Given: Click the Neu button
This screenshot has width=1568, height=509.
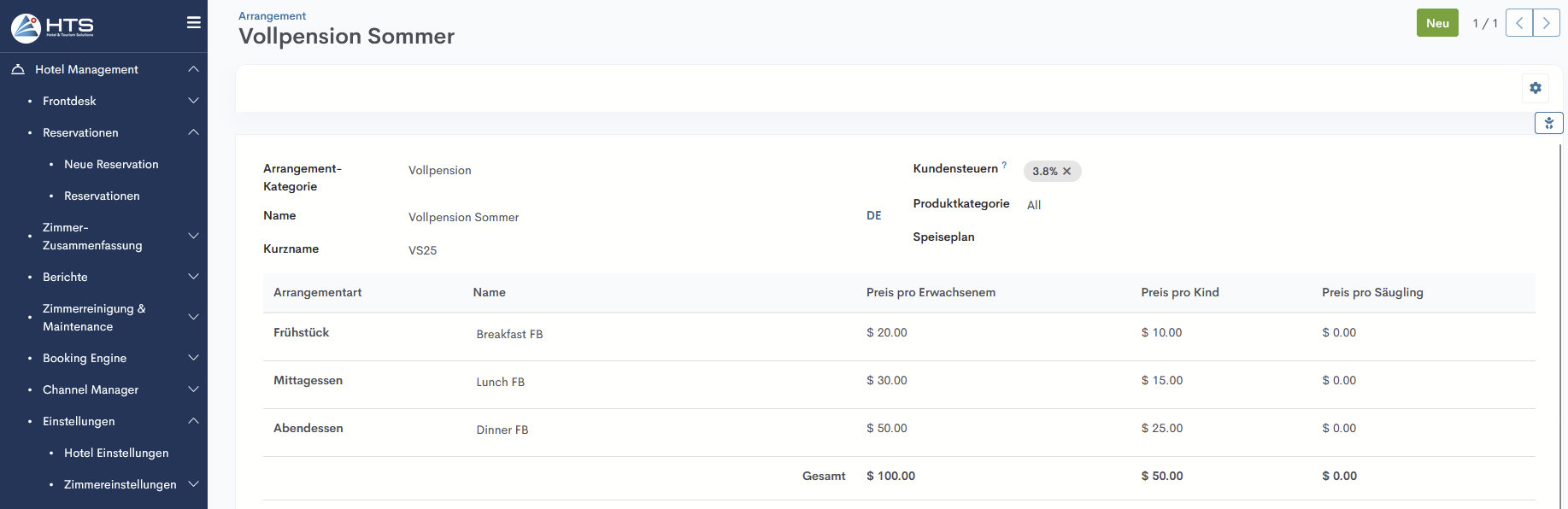Looking at the screenshot, I should point(1436,23).
